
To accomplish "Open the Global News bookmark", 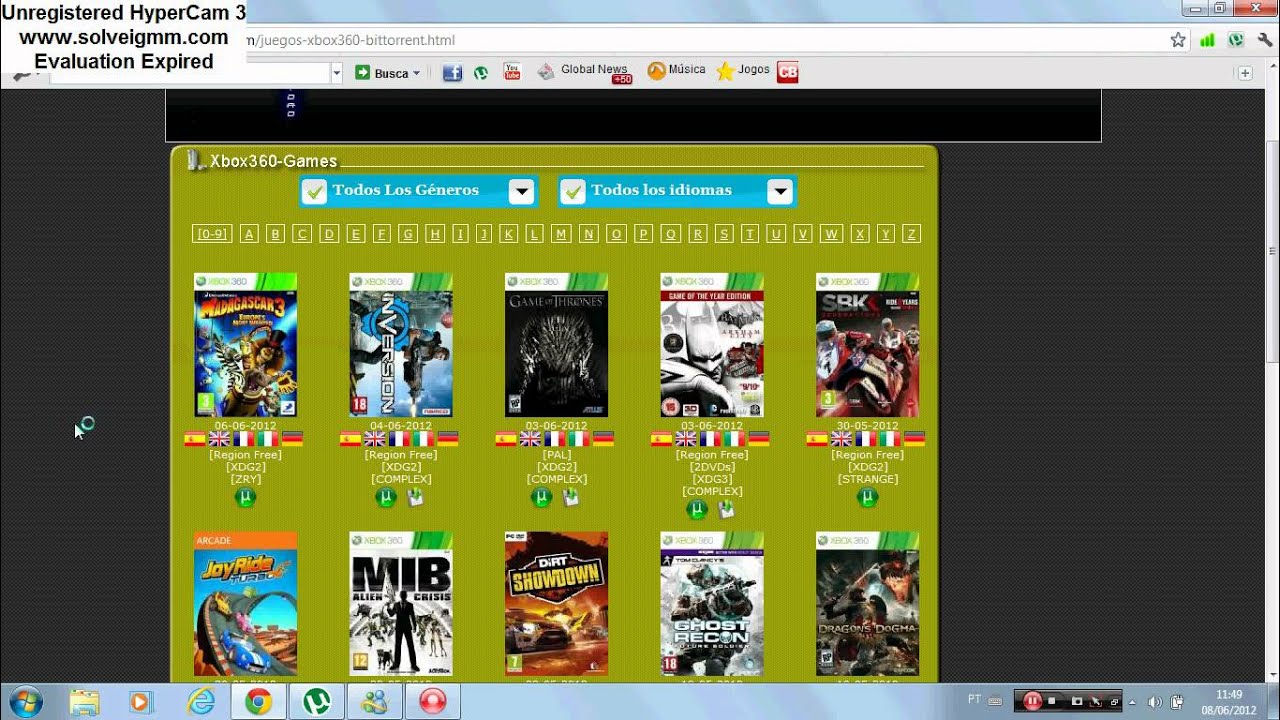I will [584, 71].
